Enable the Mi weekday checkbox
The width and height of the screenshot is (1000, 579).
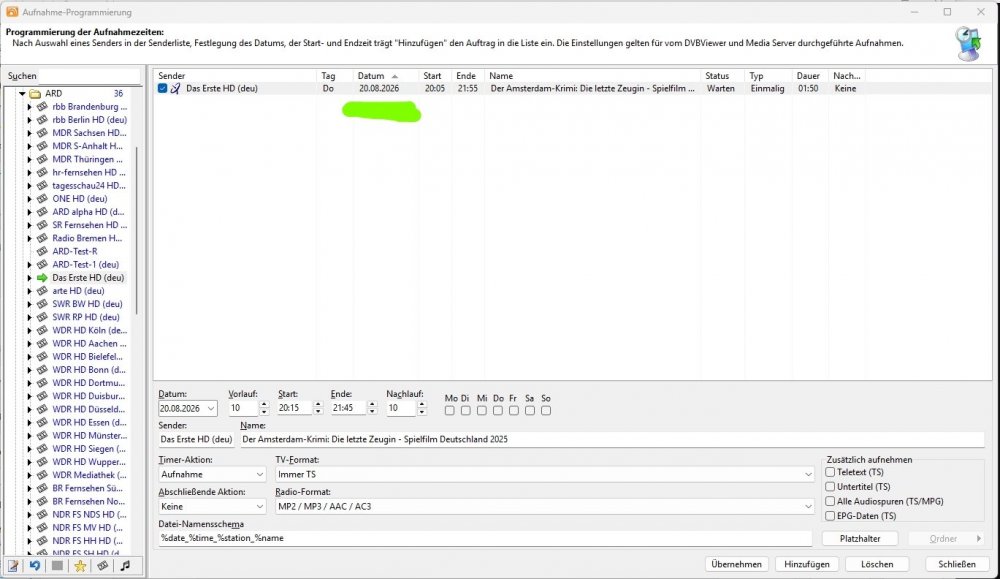[x=482, y=411]
